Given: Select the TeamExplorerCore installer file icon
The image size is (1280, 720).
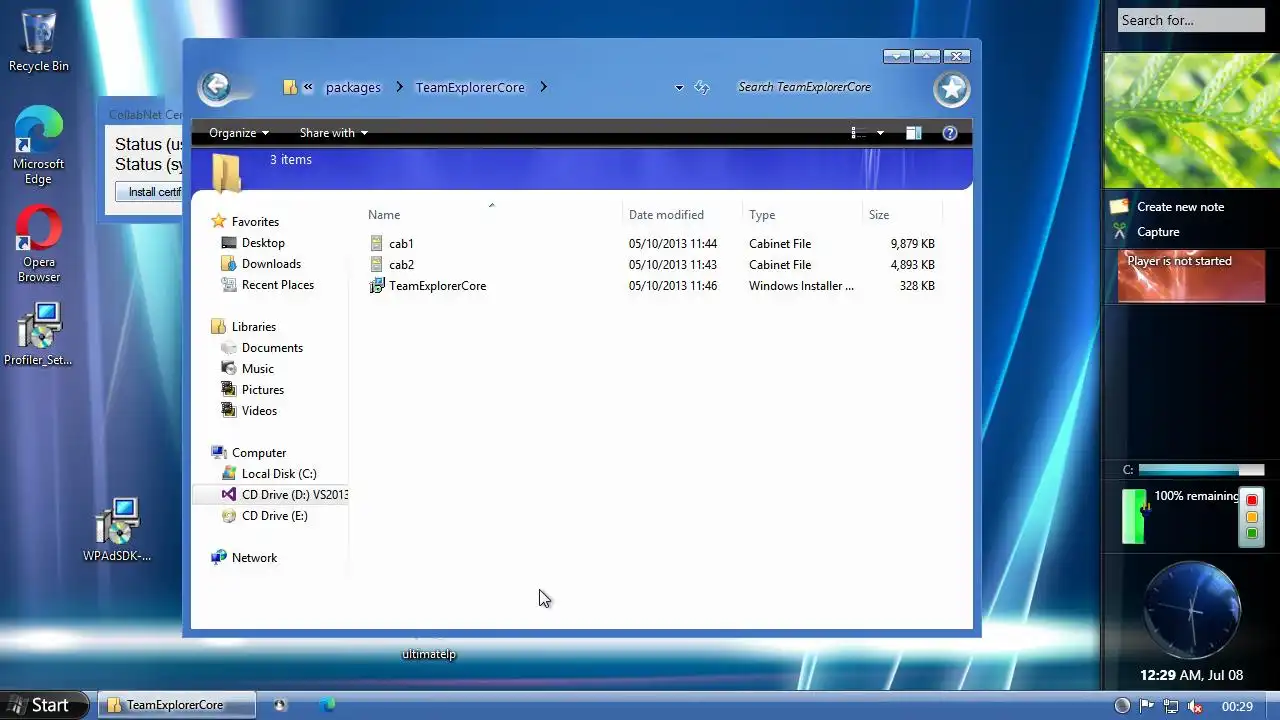Looking at the screenshot, I should point(377,285).
